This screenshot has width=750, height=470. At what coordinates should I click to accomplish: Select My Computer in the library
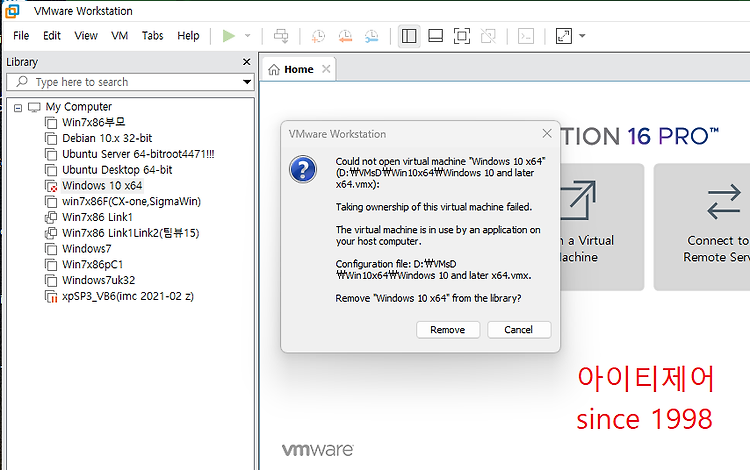pos(78,107)
